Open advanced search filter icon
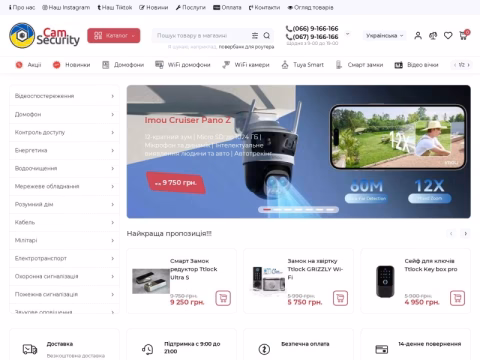480x360 pixels. (255, 35)
